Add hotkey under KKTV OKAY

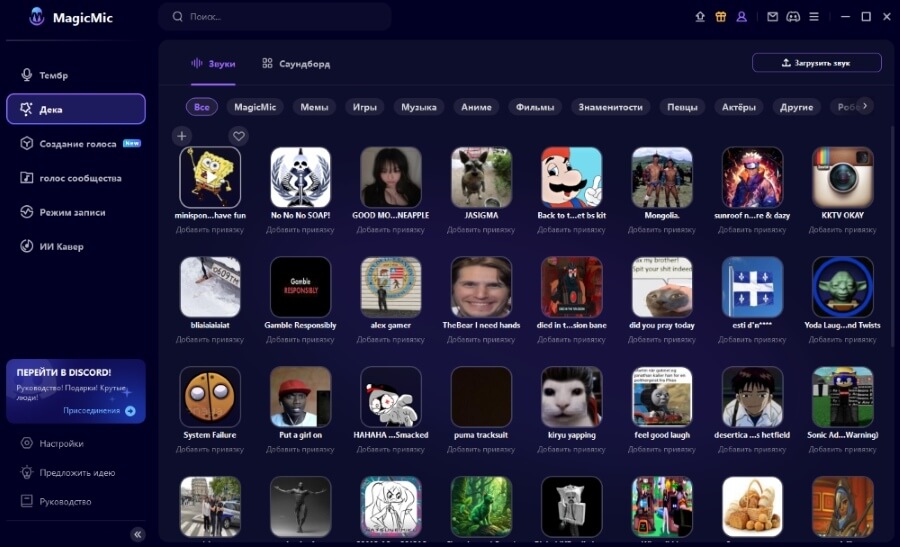(x=843, y=230)
